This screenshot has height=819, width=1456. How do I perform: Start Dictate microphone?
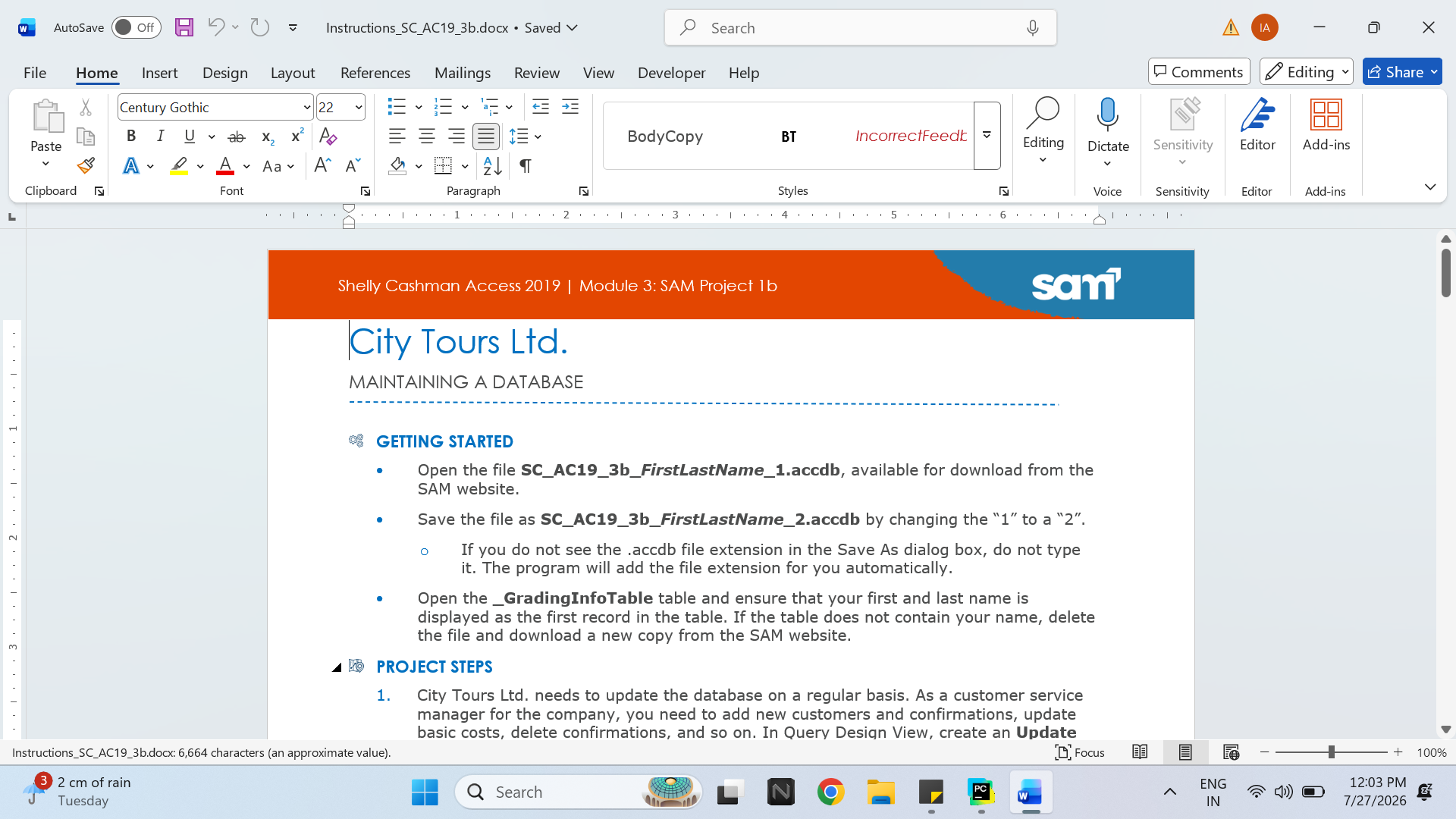click(x=1108, y=116)
